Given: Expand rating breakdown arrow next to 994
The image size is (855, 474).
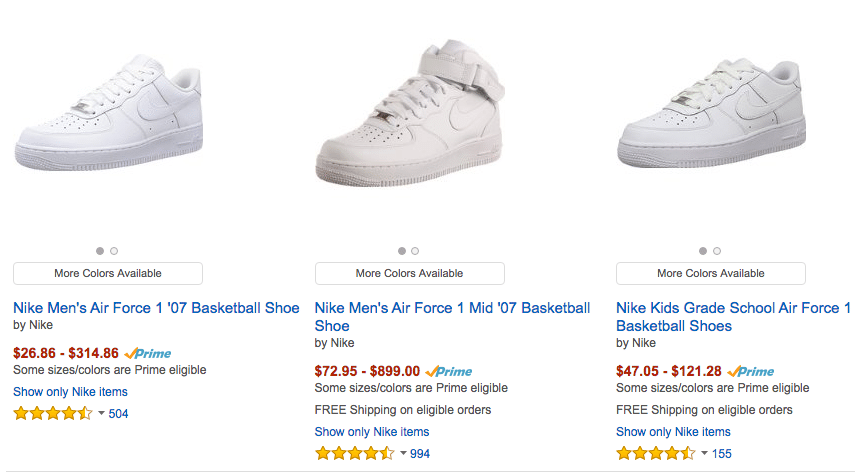Looking at the screenshot, I should coord(403,453).
